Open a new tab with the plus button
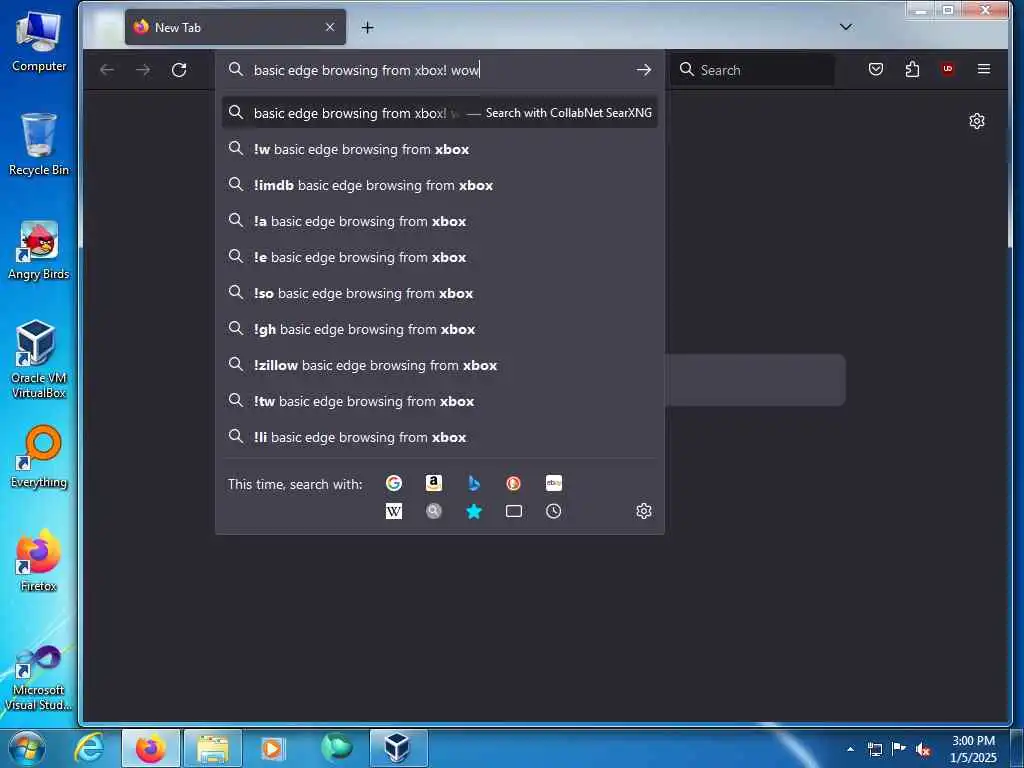 click(x=368, y=27)
